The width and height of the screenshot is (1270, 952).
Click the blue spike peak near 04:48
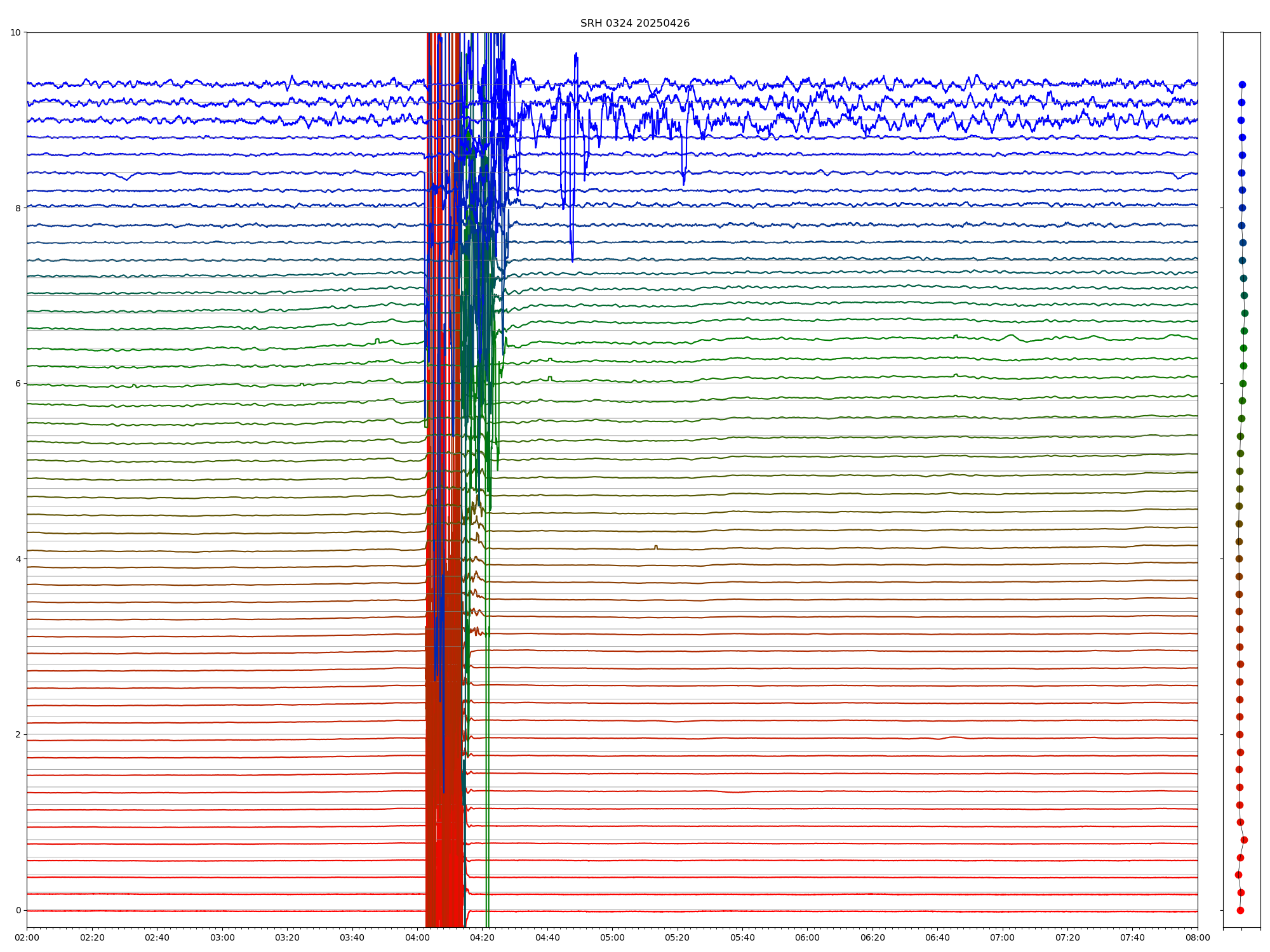[x=576, y=55]
